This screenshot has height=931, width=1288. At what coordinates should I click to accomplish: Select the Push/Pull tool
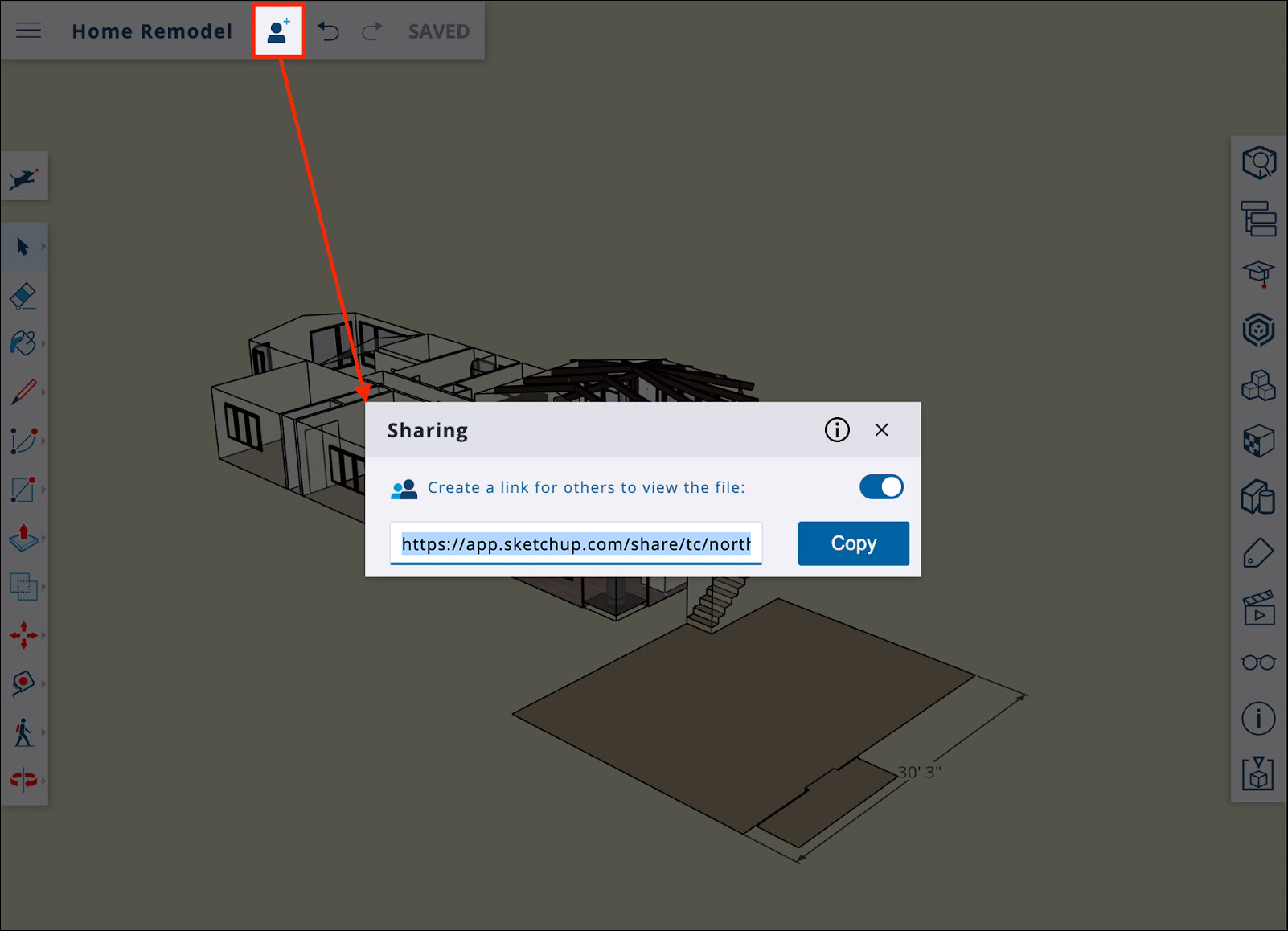click(23, 538)
